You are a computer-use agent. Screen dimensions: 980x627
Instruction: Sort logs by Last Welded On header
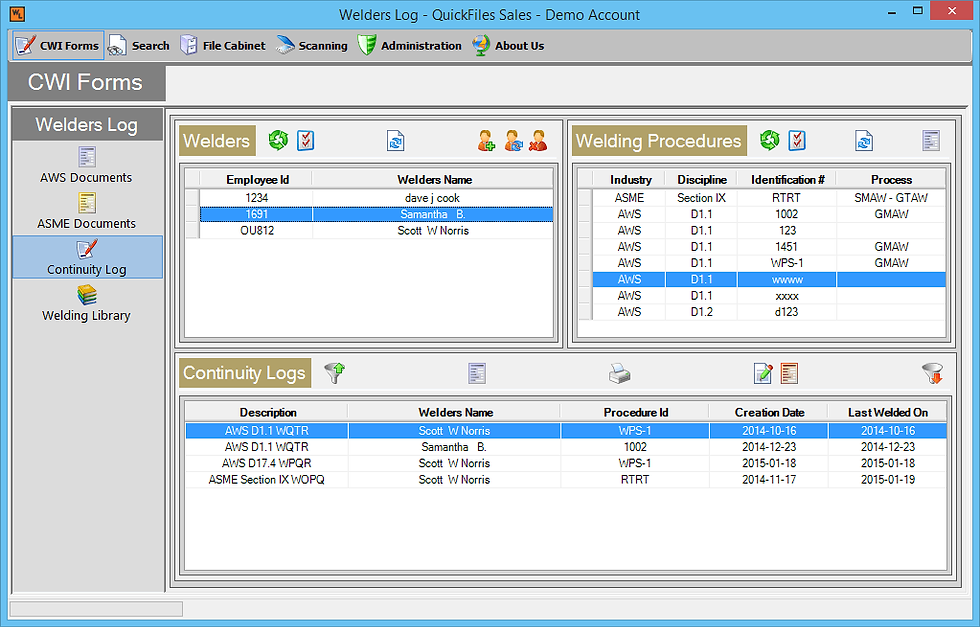[888, 412]
